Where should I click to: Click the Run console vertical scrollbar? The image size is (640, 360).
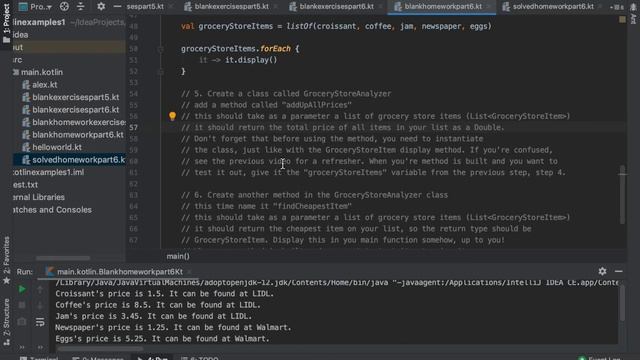coord(622,303)
